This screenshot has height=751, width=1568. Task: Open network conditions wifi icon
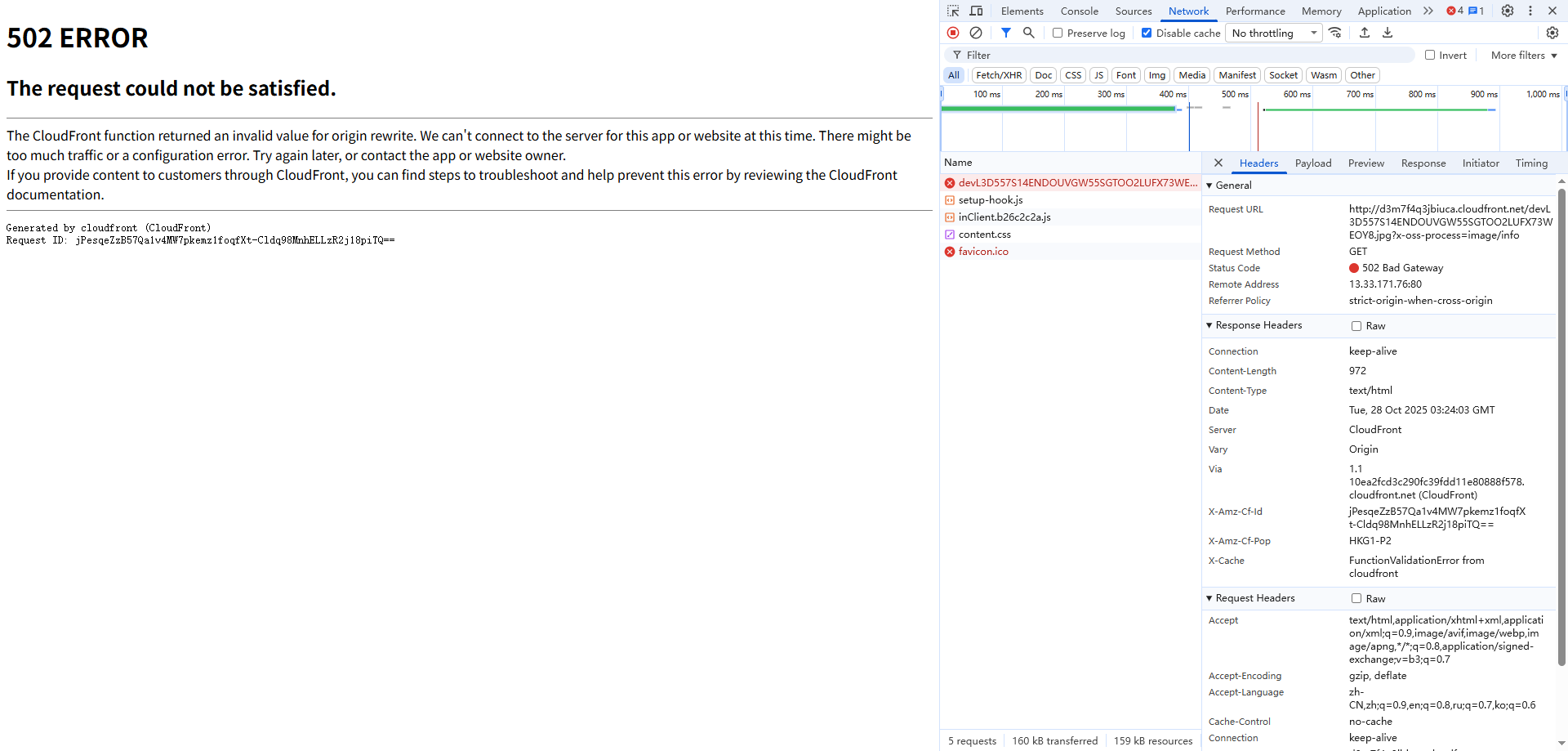click(x=1335, y=33)
